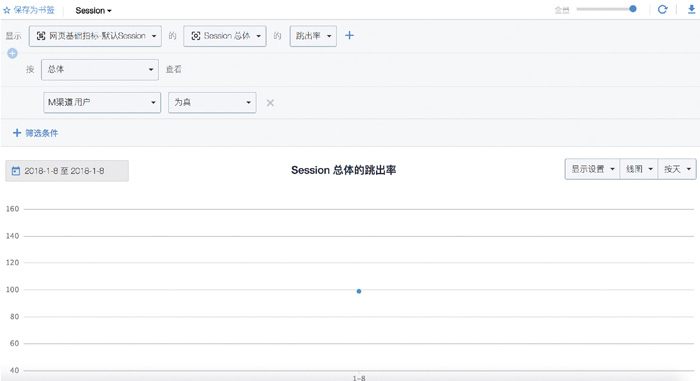Click the blue plus icon beside 跳出率
This screenshot has width=700, height=381.
[x=350, y=35]
